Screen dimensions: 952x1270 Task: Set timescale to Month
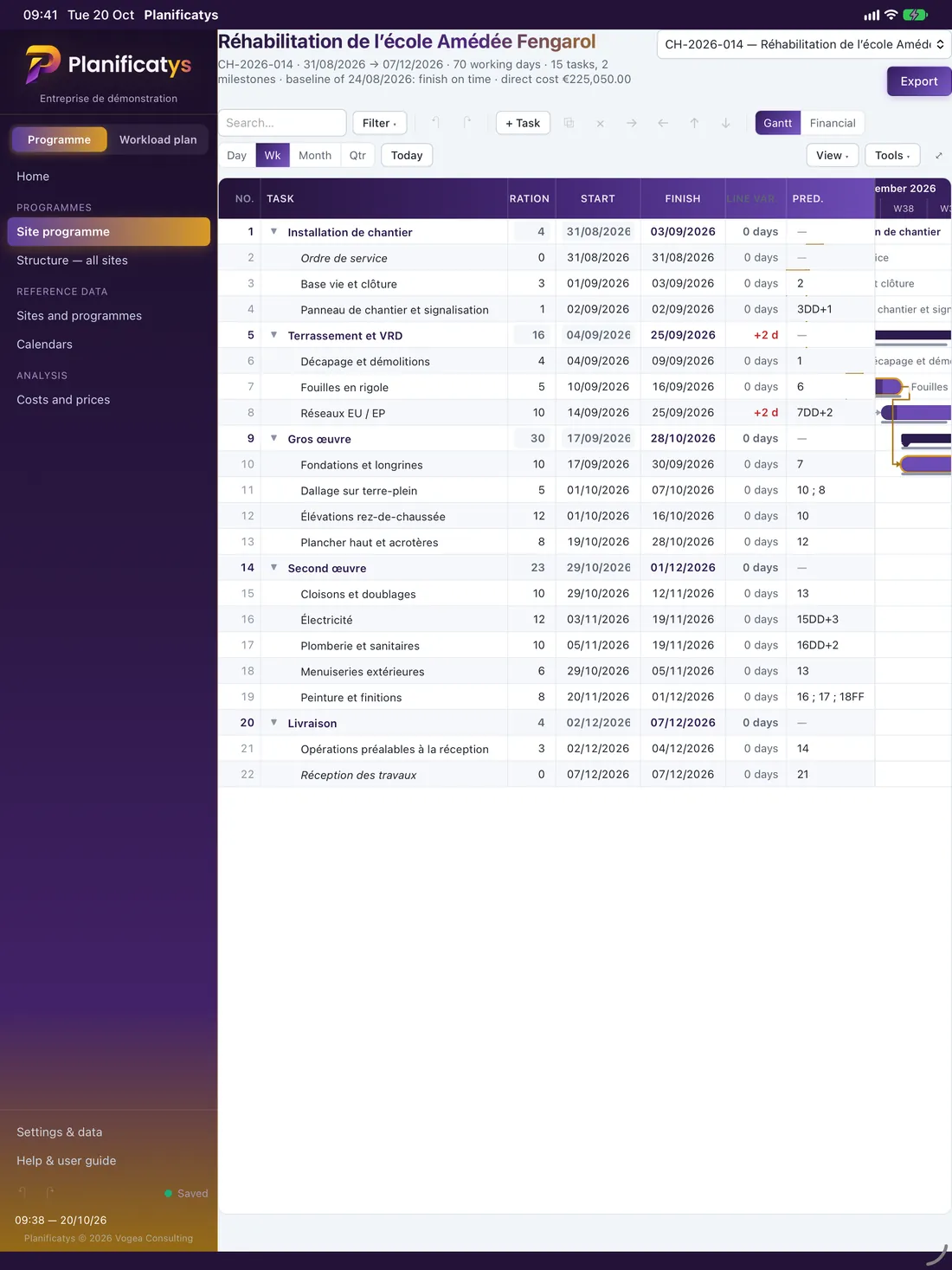click(x=315, y=155)
